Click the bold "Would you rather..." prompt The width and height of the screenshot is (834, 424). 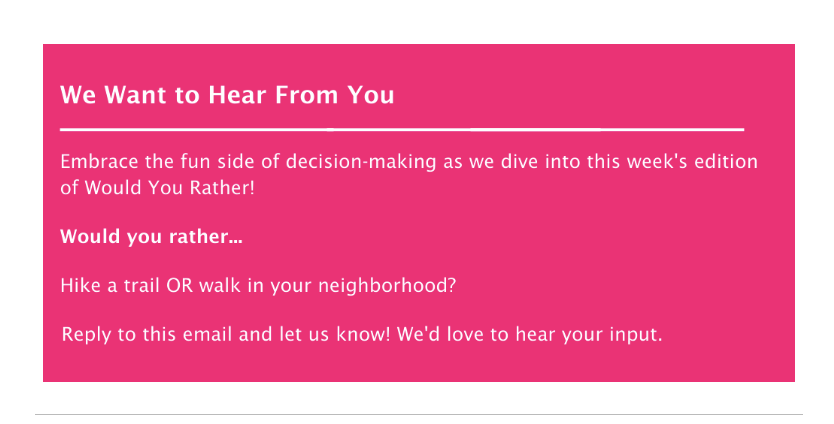(x=152, y=237)
